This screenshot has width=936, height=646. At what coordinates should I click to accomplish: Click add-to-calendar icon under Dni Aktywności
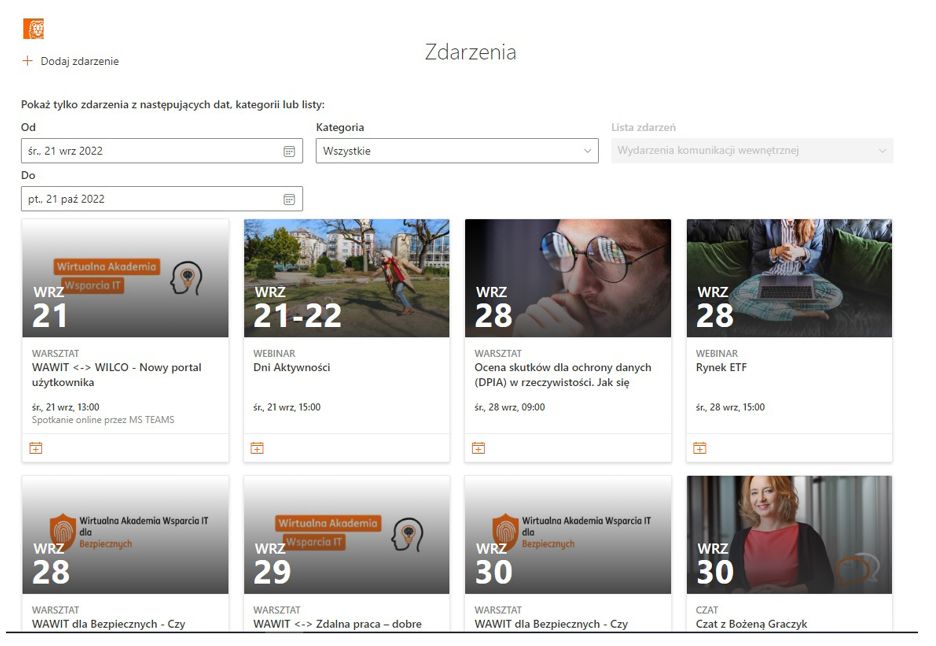[x=257, y=448]
